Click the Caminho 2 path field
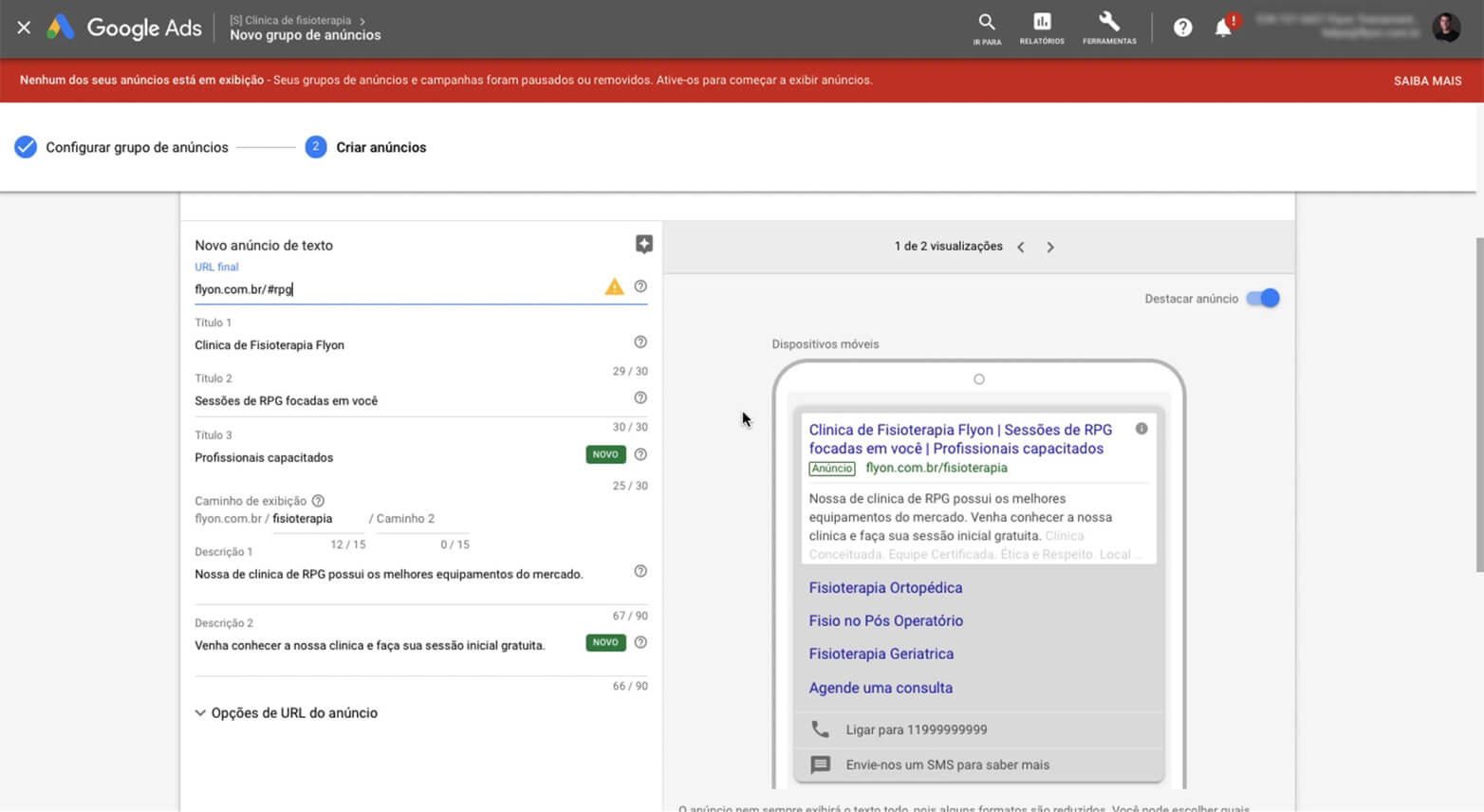This screenshot has width=1484, height=812. coord(421,519)
